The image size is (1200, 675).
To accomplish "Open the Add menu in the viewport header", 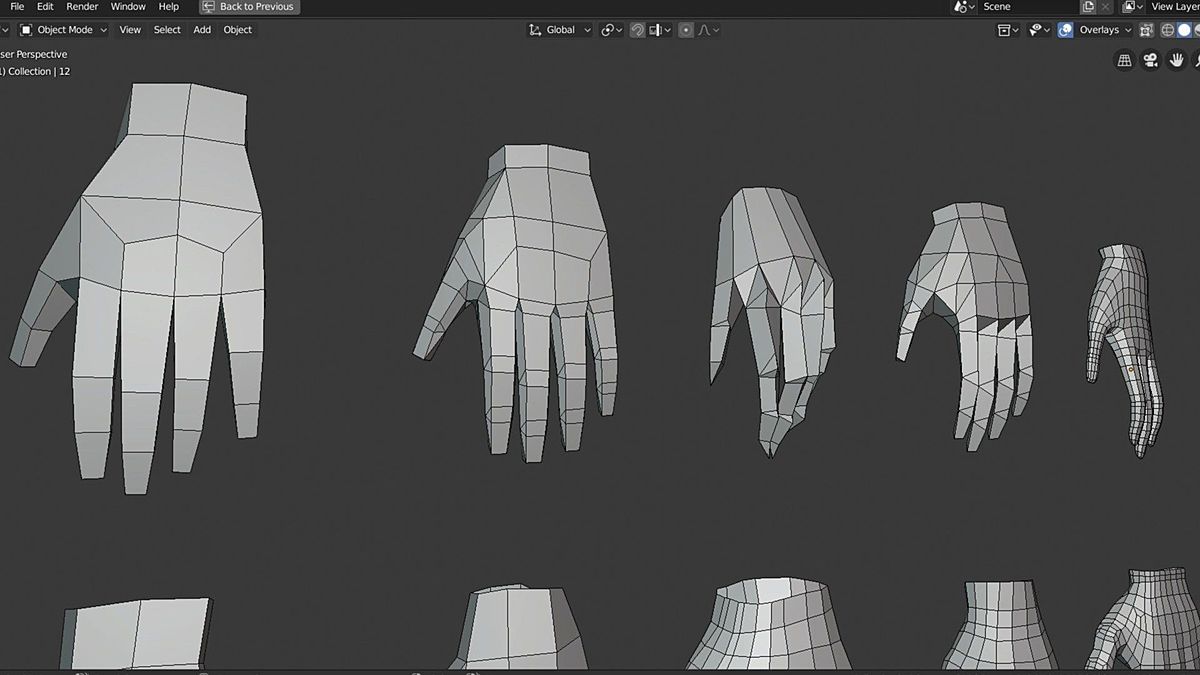I will click(x=201, y=30).
